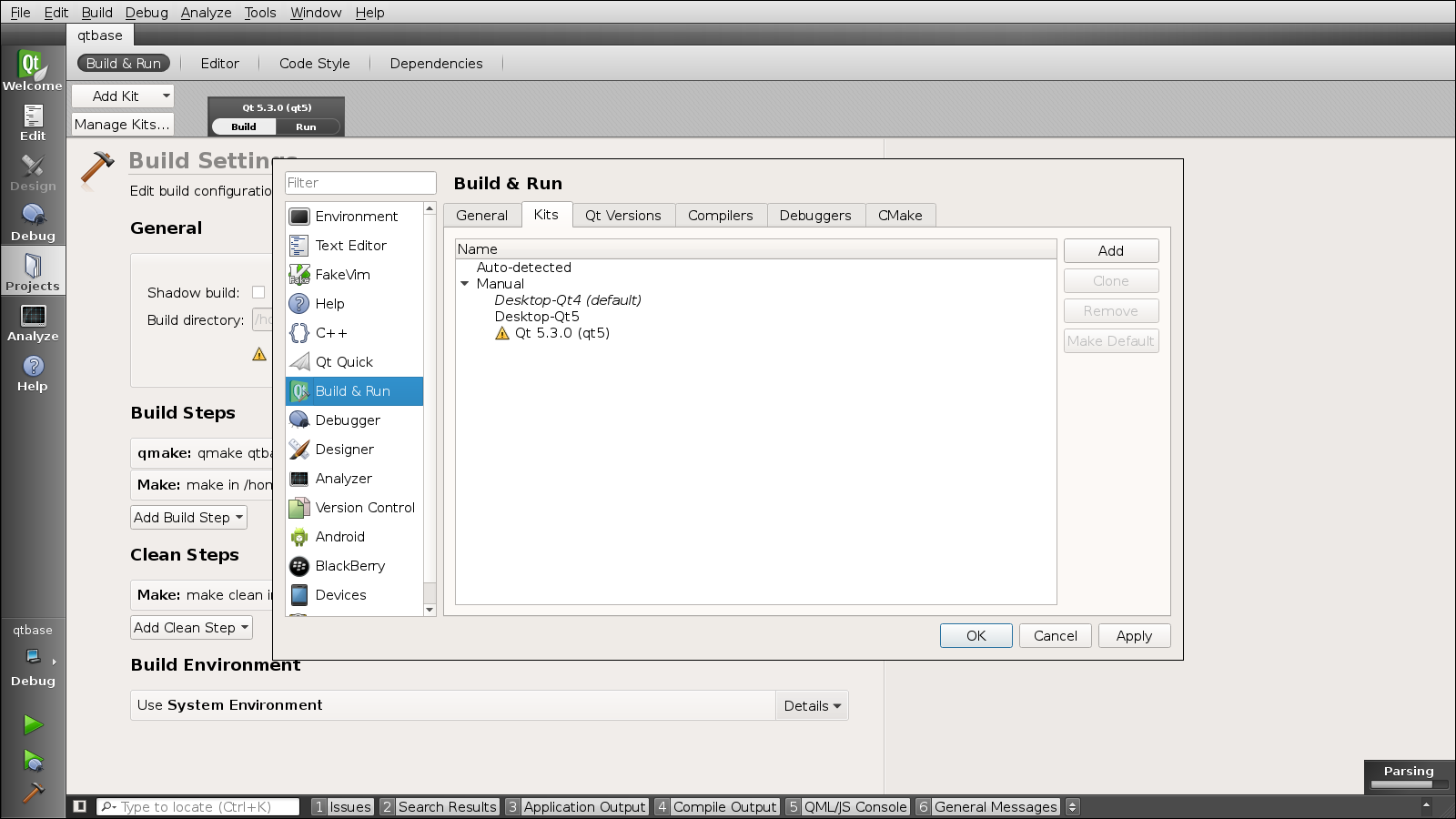Image resolution: width=1456 pixels, height=819 pixels.
Task: Select Analyzer options category
Action: [x=354, y=479]
